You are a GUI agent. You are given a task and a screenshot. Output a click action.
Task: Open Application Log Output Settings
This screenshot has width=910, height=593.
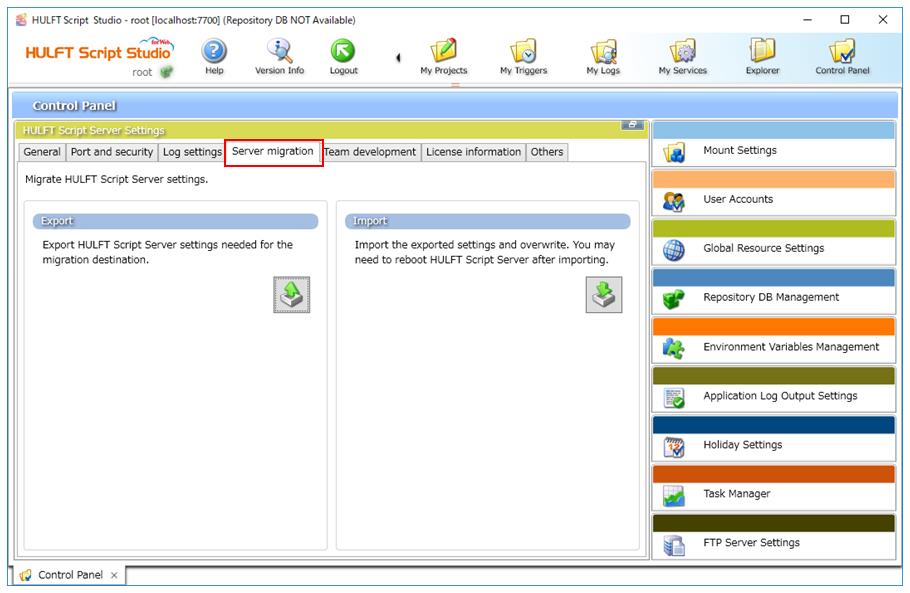click(774, 389)
